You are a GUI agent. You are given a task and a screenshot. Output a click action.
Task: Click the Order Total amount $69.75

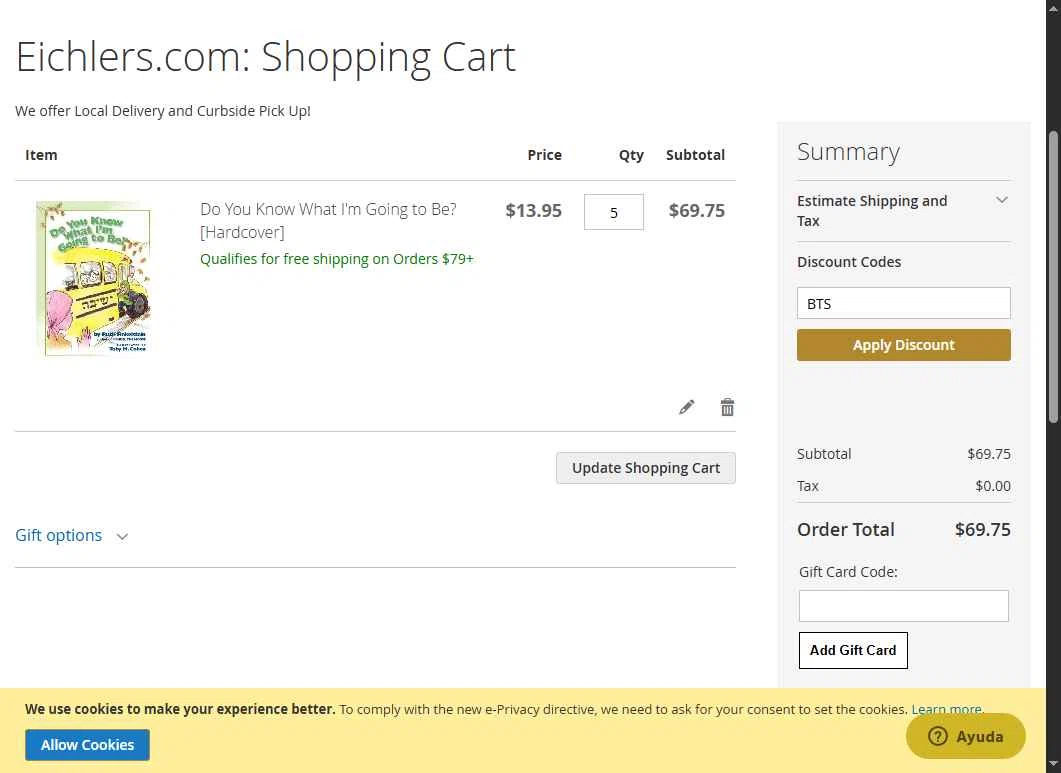click(x=983, y=529)
